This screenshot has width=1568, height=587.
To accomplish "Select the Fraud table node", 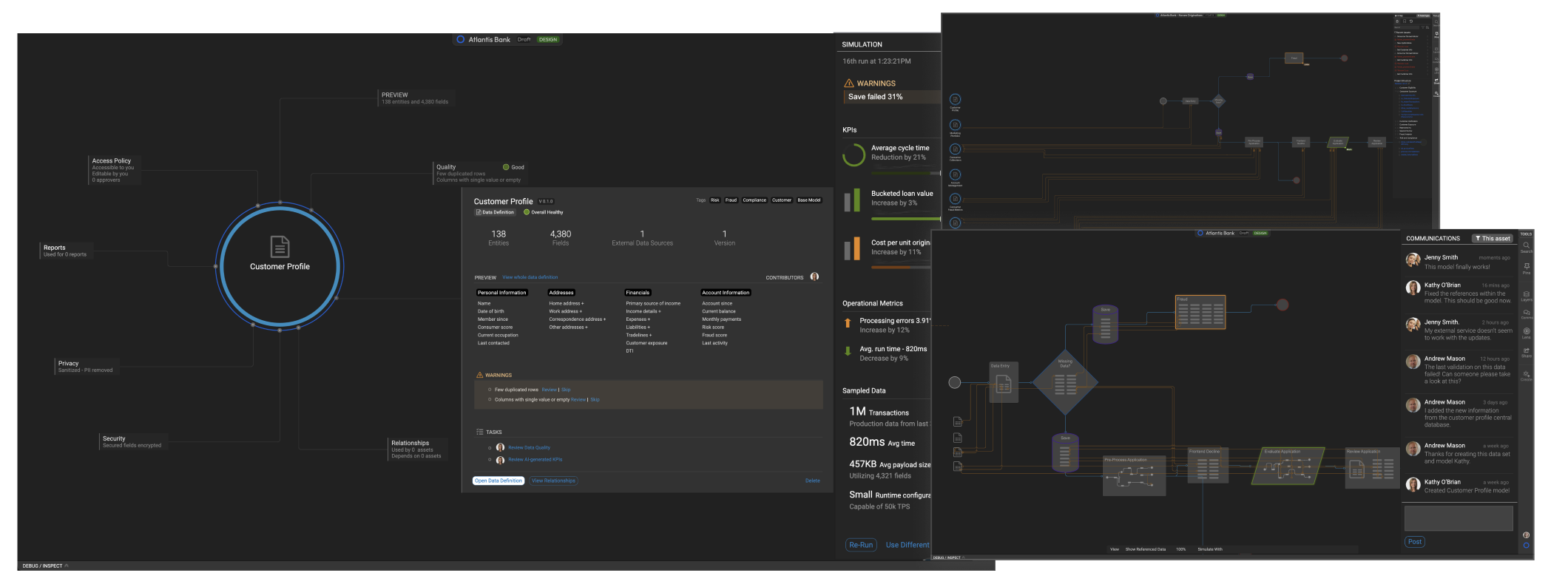I will tap(1200, 313).
